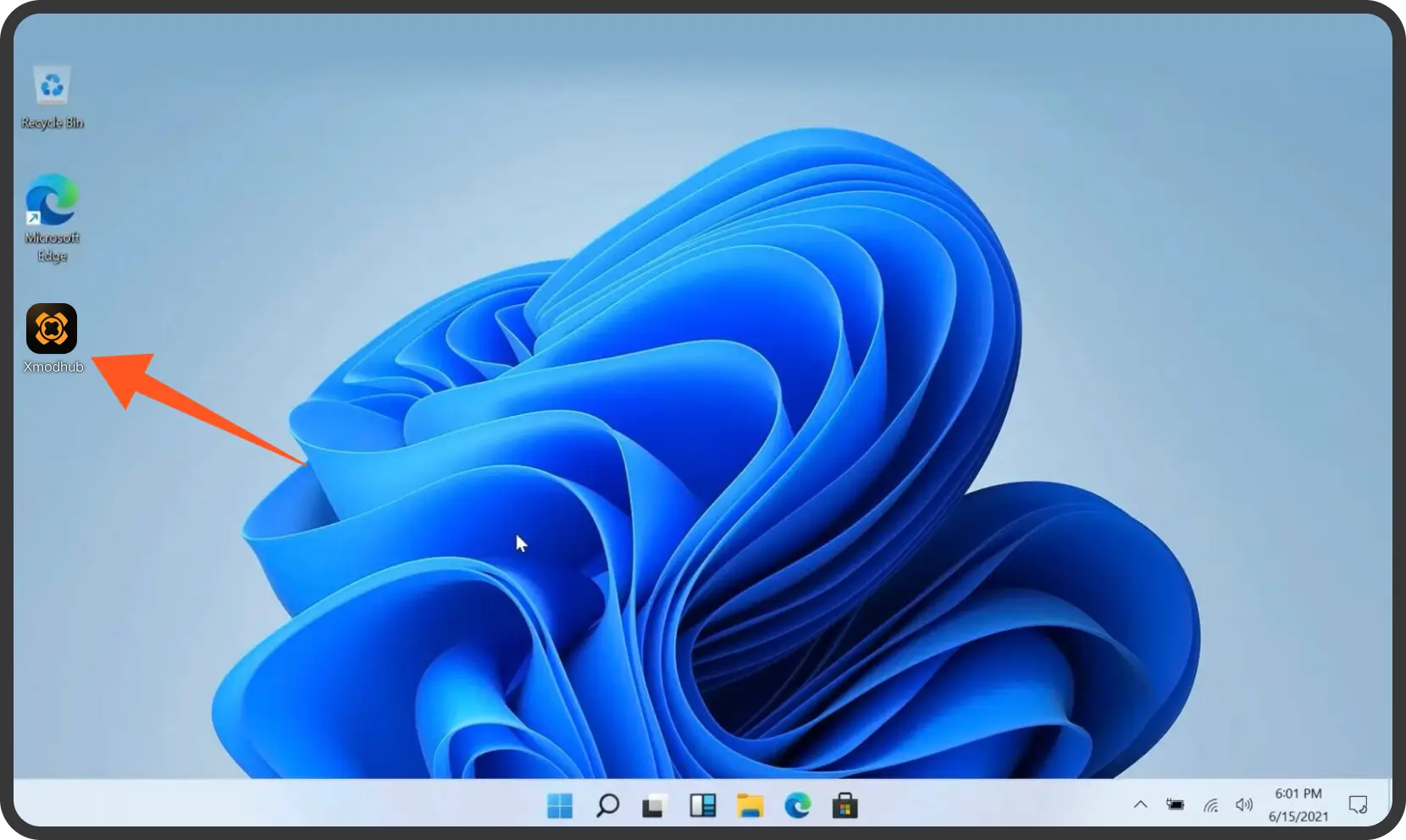Open the Wi-Fi network tray icon
The width and height of the screenshot is (1406, 840).
pos(1210,804)
